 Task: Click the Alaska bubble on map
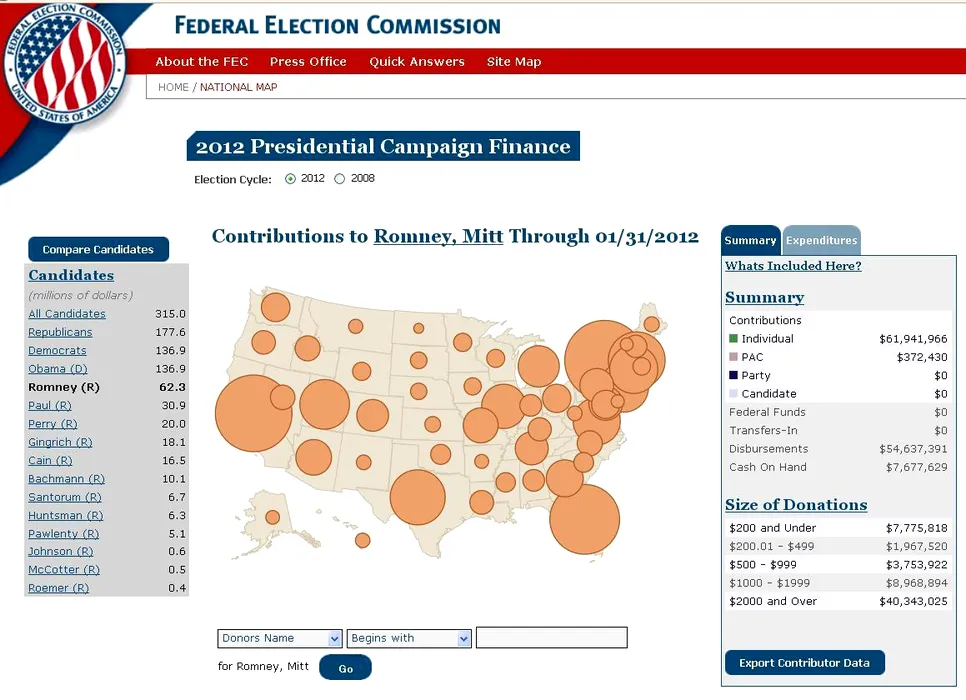pyautogui.click(x=272, y=517)
